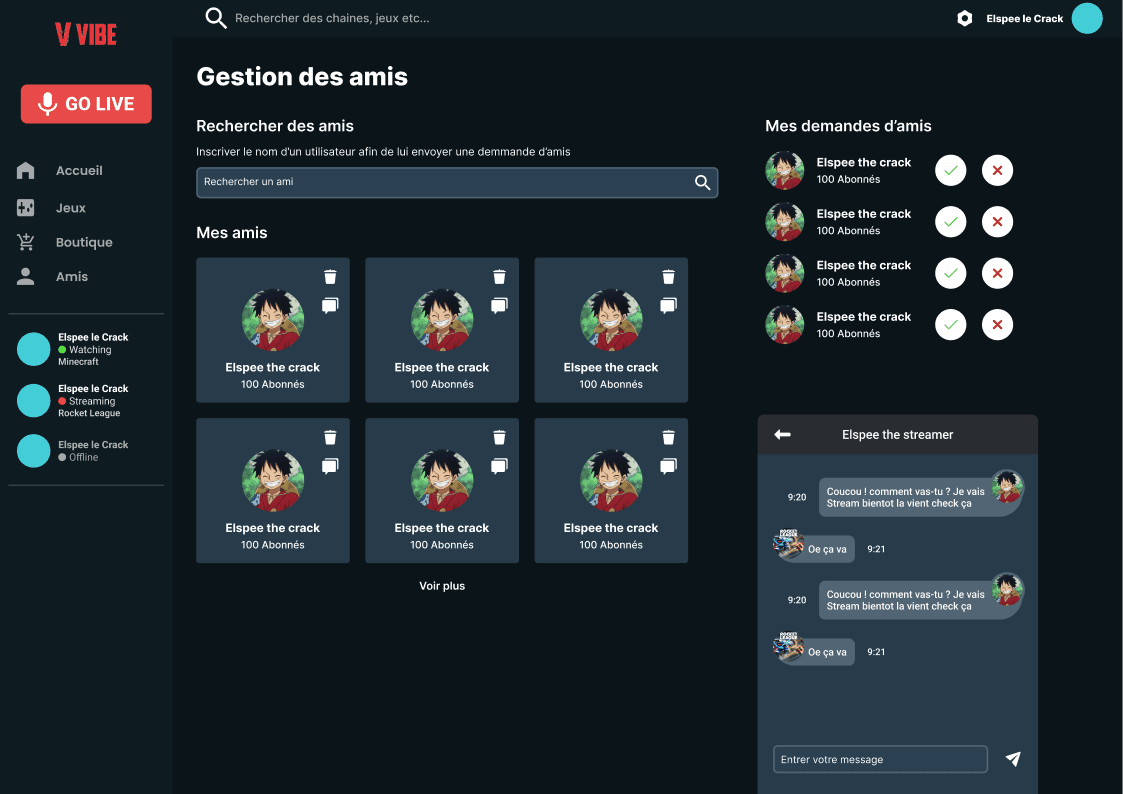Image resolution: width=1123 pixels, height=794 pixels.
Task: Open the turquoise profile avatar in the top bar
Action: 1086,19
